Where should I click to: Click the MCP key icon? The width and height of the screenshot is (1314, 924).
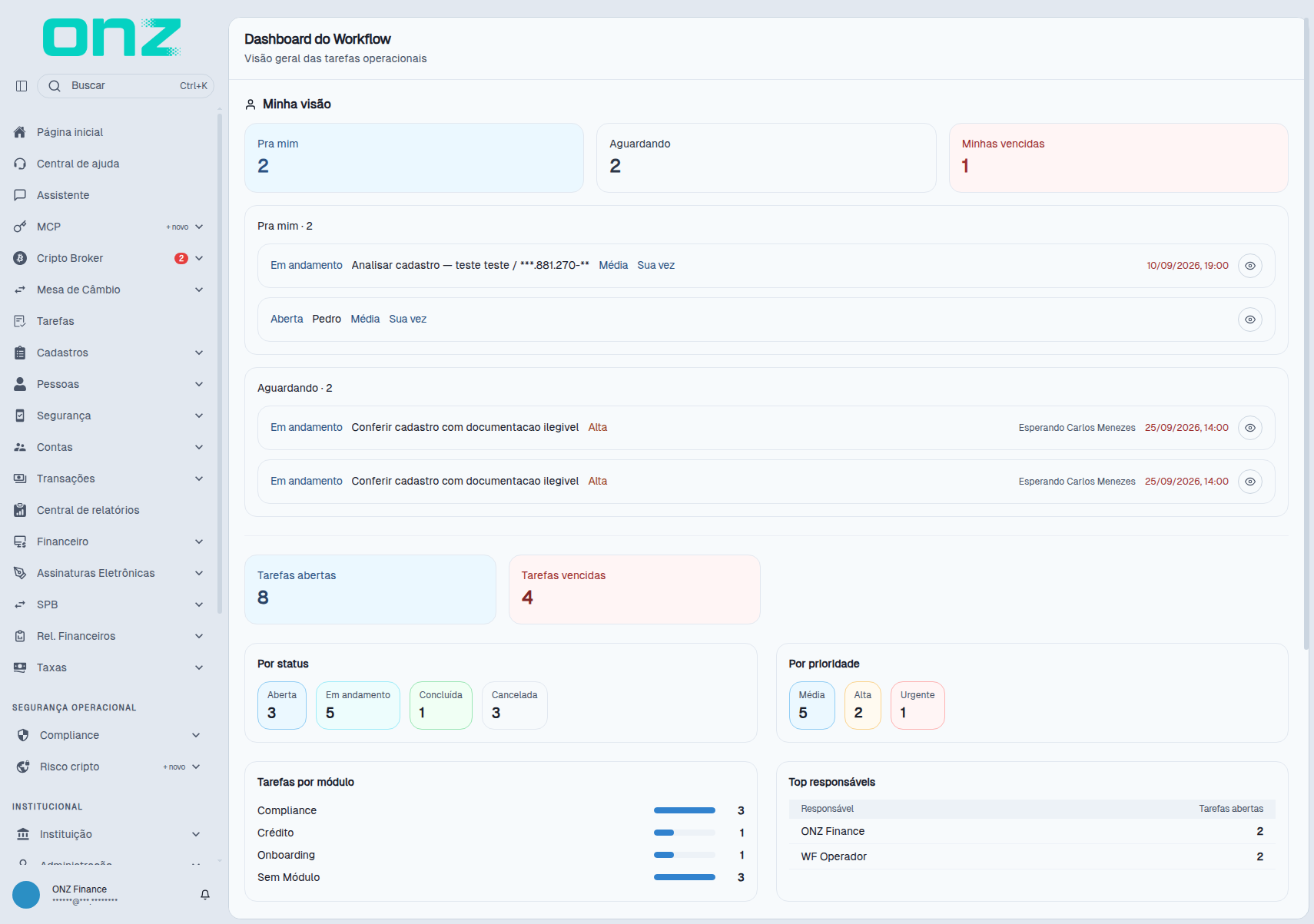coord(20,227)
